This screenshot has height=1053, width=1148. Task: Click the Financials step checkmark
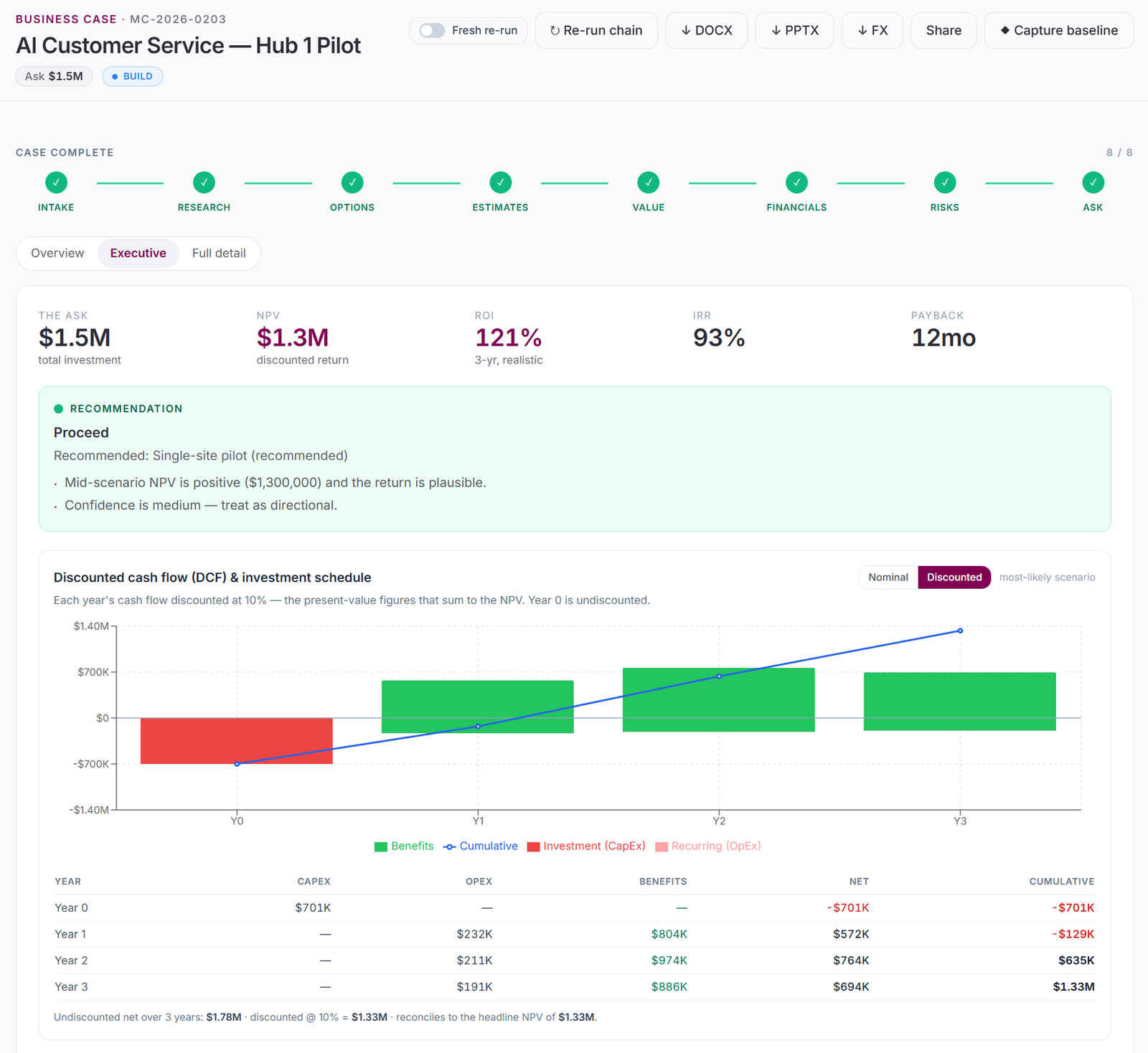click(796, 182)
